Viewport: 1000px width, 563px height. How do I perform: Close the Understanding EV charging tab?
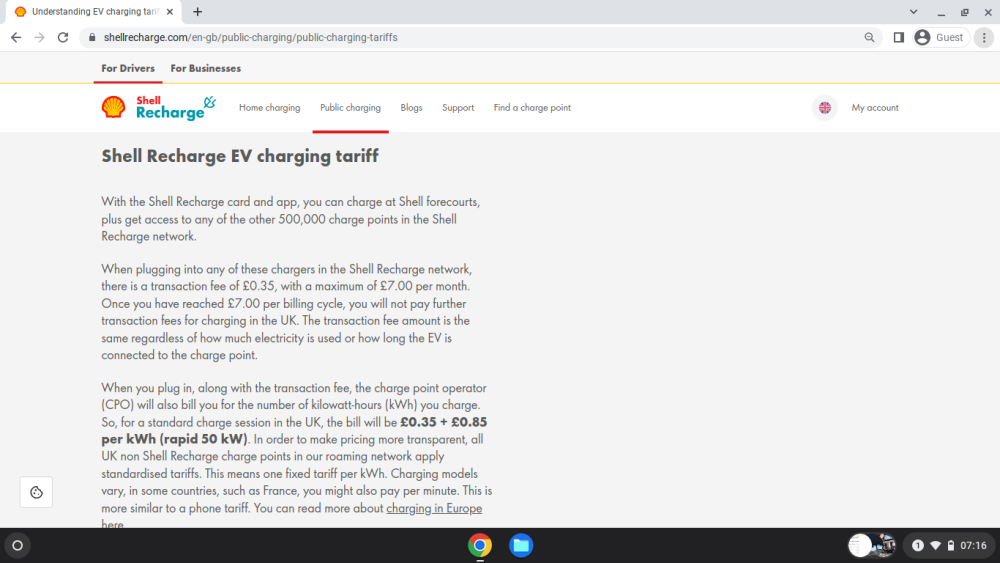(170, 11)
